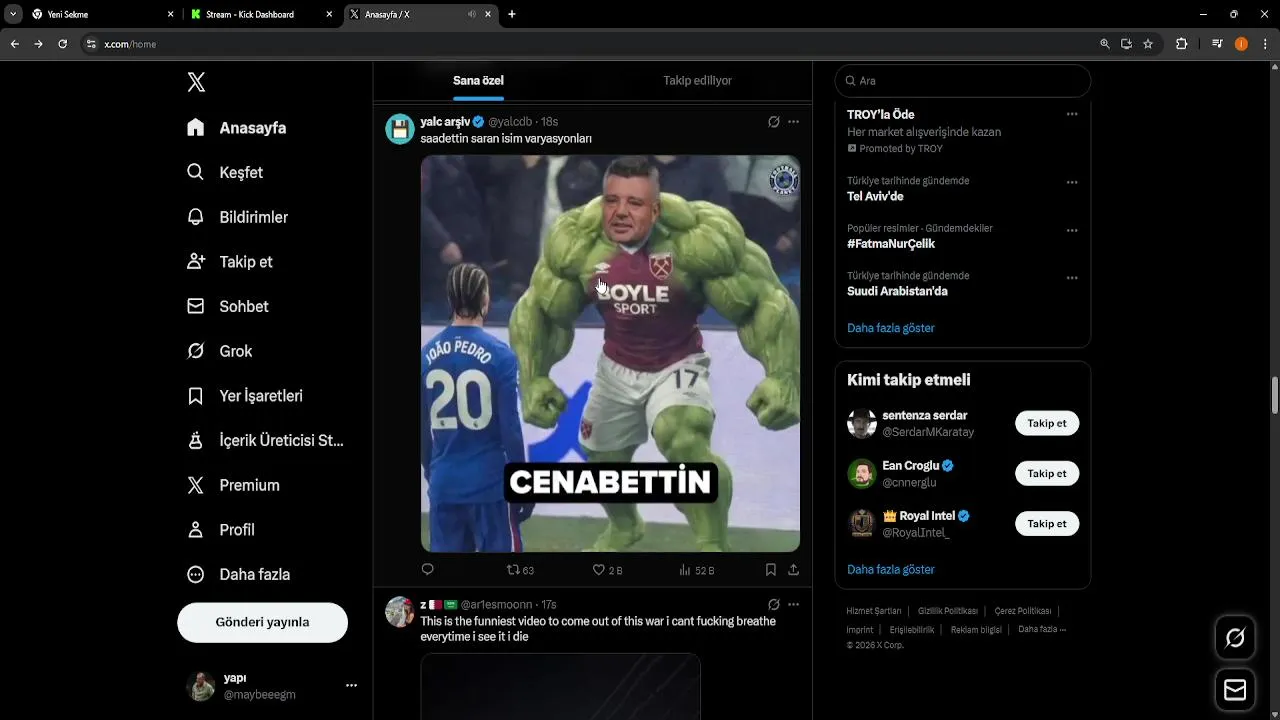Open ar1esmoonn profile avatar
The image size is (1280, 720).
400,612
